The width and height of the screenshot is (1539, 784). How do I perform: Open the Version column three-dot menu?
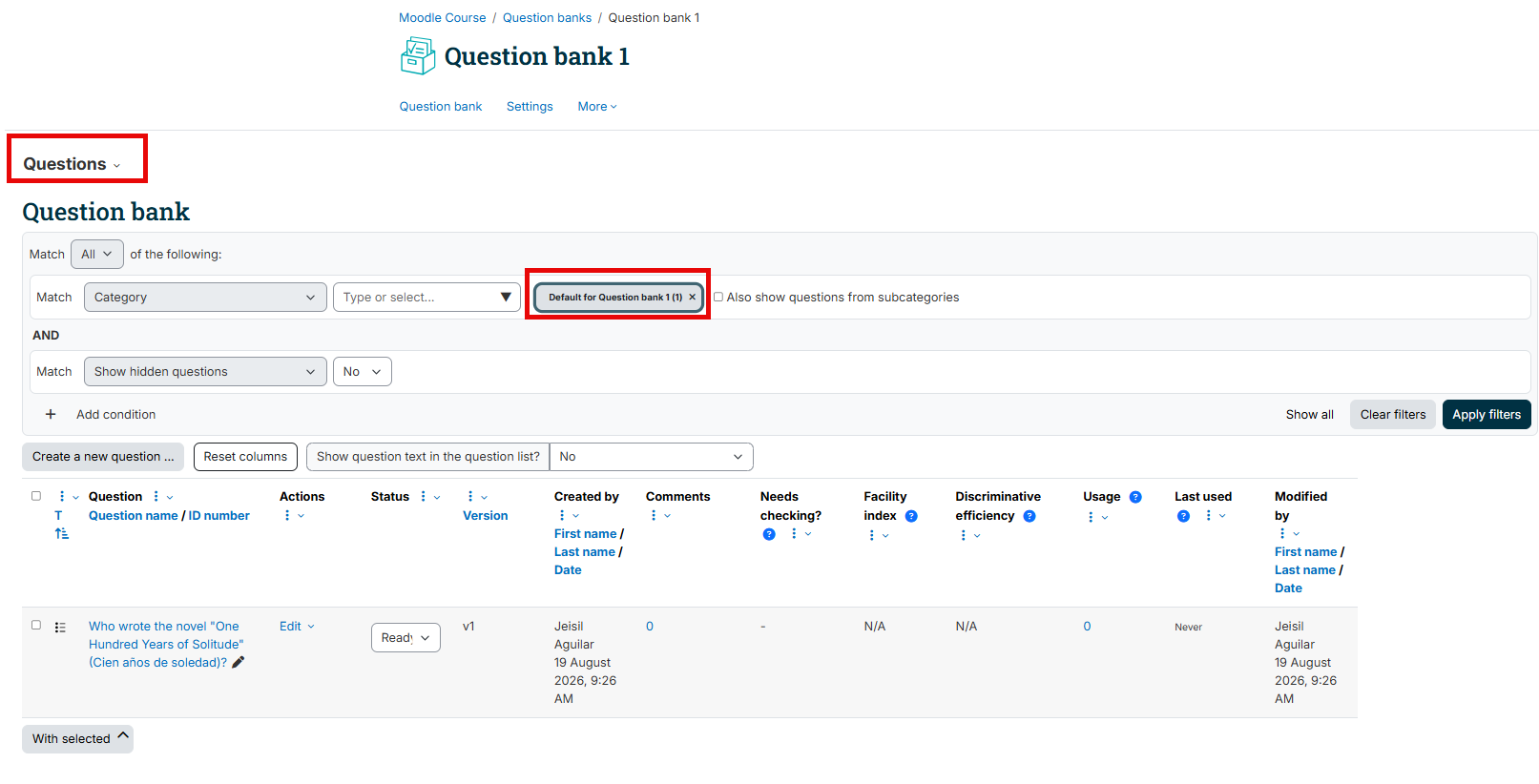coord(470,497)
